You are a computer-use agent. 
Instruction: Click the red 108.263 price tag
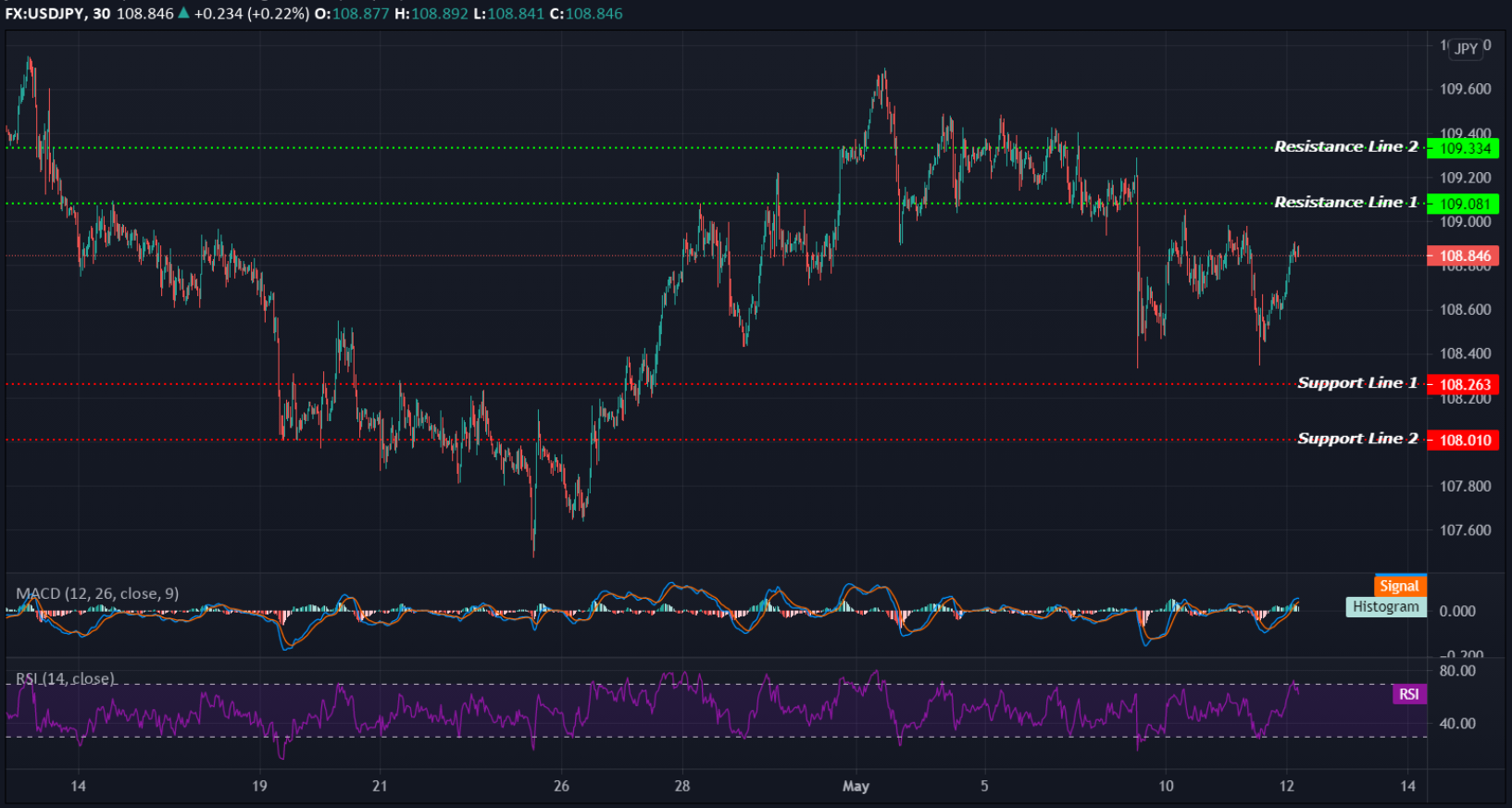click(x=1463, y=384)
